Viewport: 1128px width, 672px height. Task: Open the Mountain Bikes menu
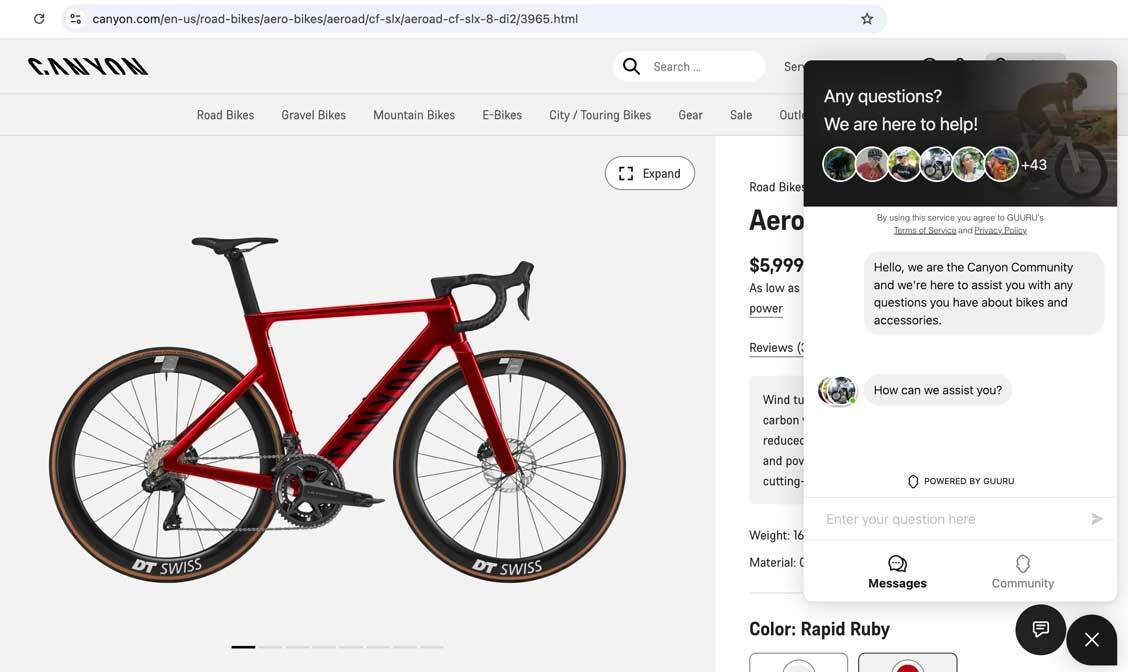[x=413, y=115]
